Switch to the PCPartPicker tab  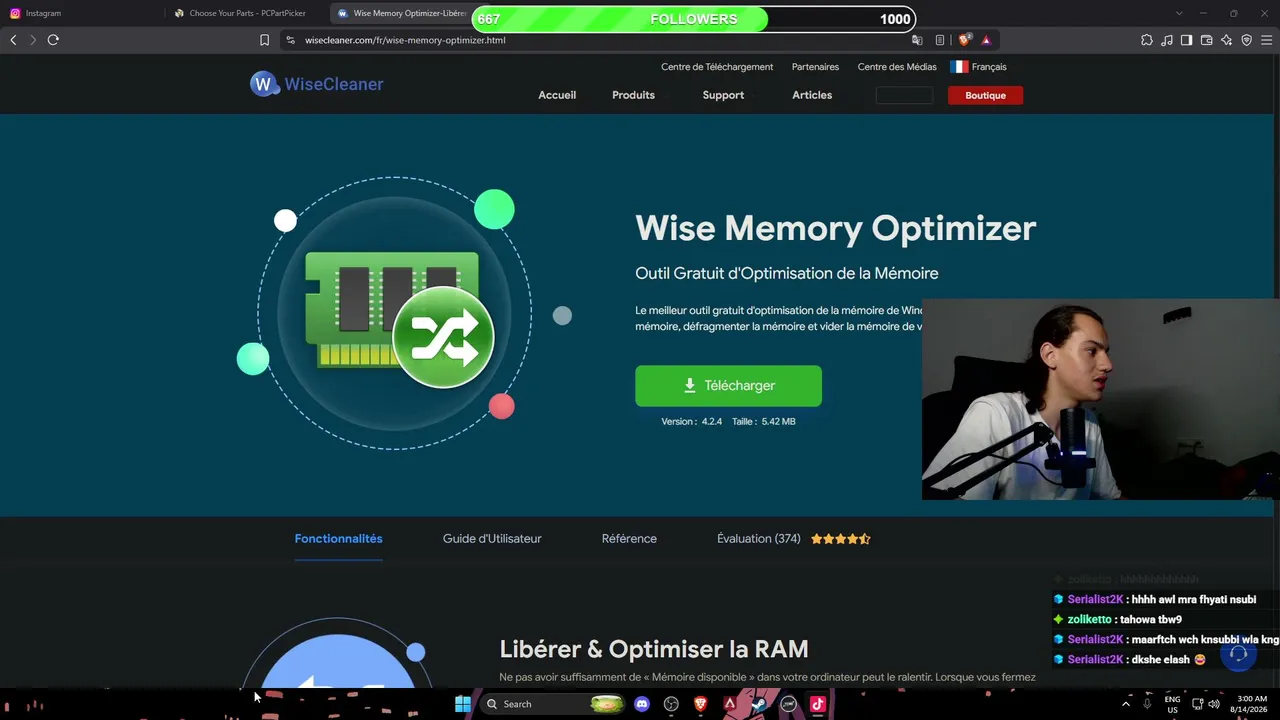(x=245, y=13)
